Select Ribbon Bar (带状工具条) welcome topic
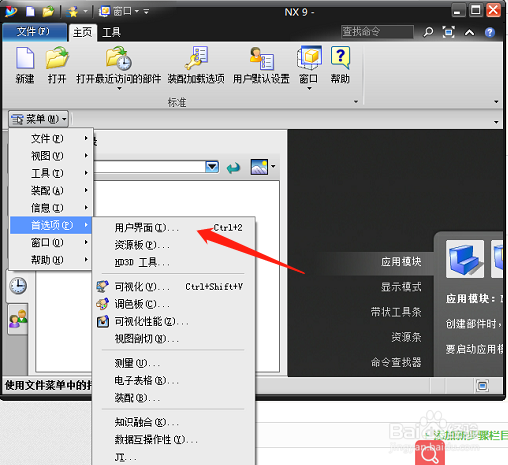 point(396,312)
